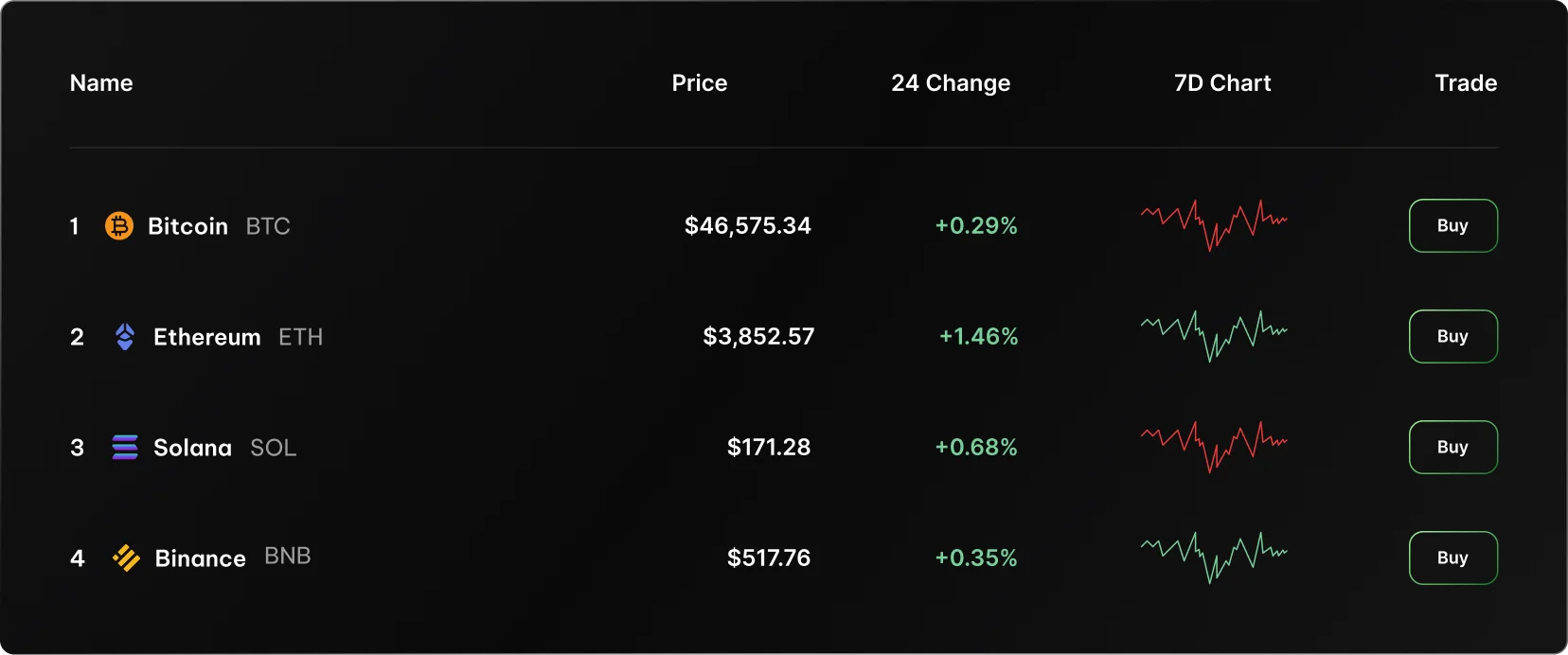
Task: Click Solana's +0.68% change value
Action: (976, 447)
